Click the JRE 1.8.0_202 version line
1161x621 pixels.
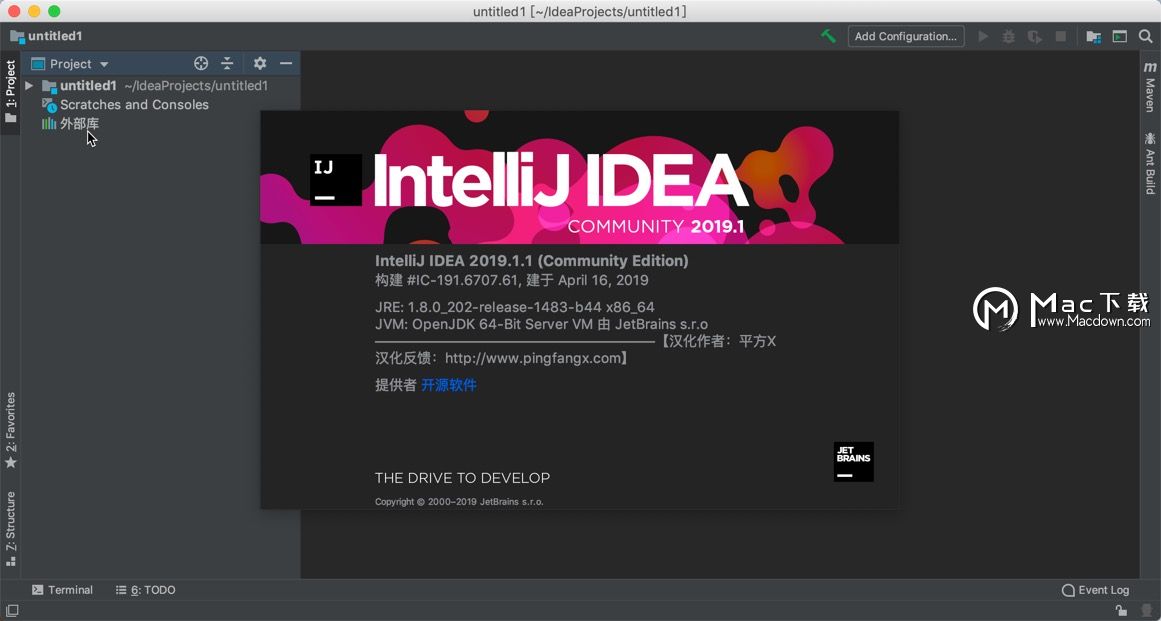[515, 307]
